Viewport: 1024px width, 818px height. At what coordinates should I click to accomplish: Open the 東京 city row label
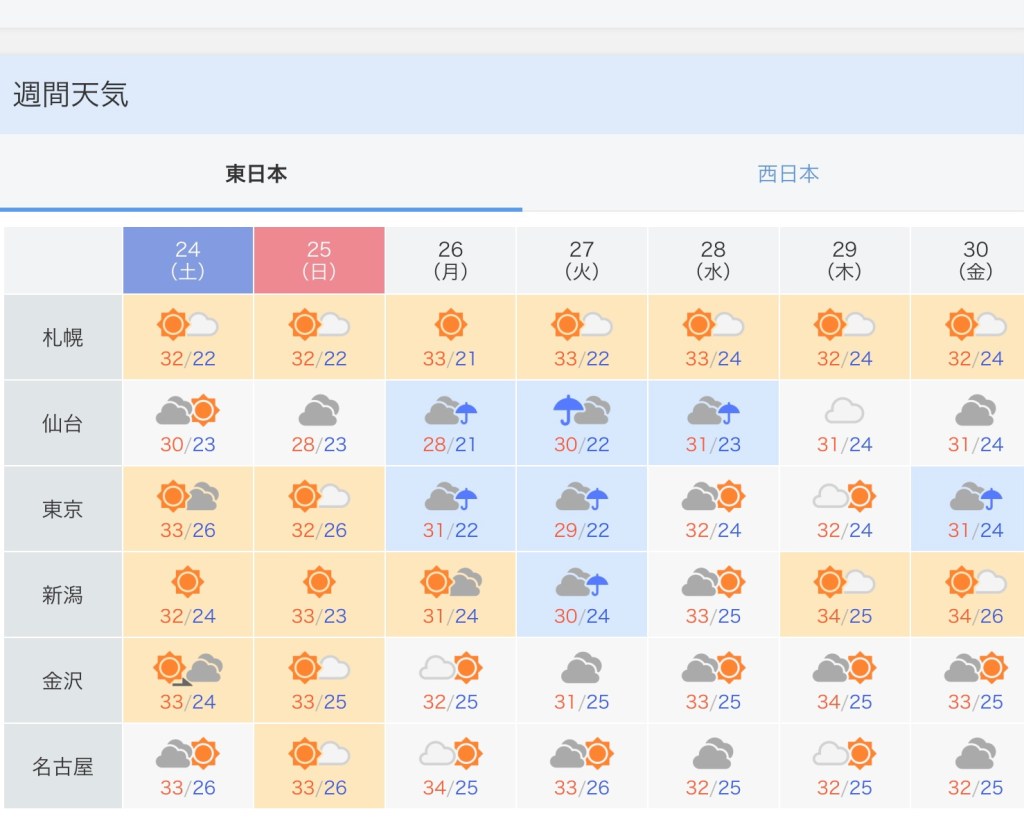pyautogui.click(x=63, y=510)
